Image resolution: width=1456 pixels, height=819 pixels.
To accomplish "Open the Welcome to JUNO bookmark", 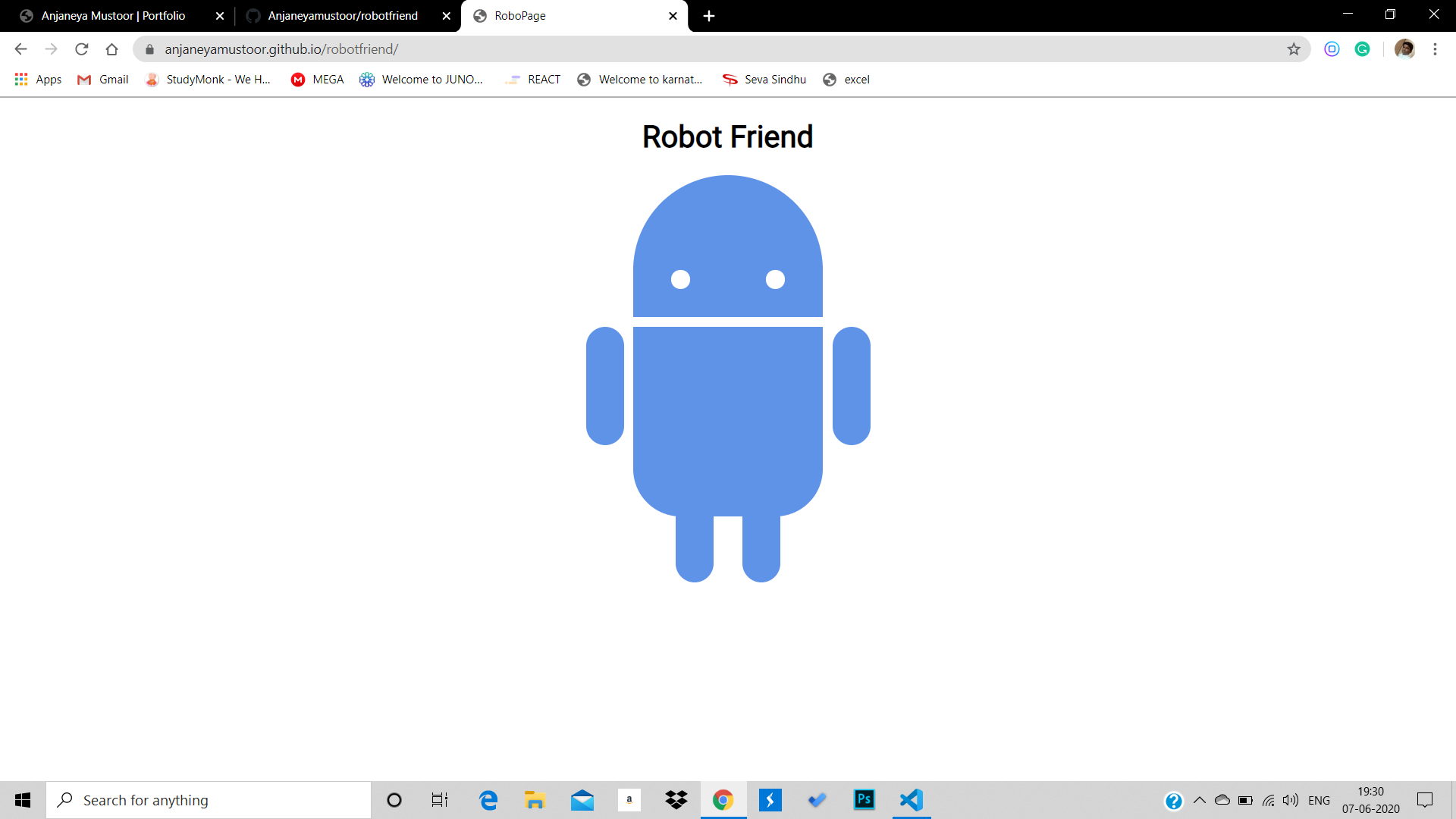I will coord(421,80).
